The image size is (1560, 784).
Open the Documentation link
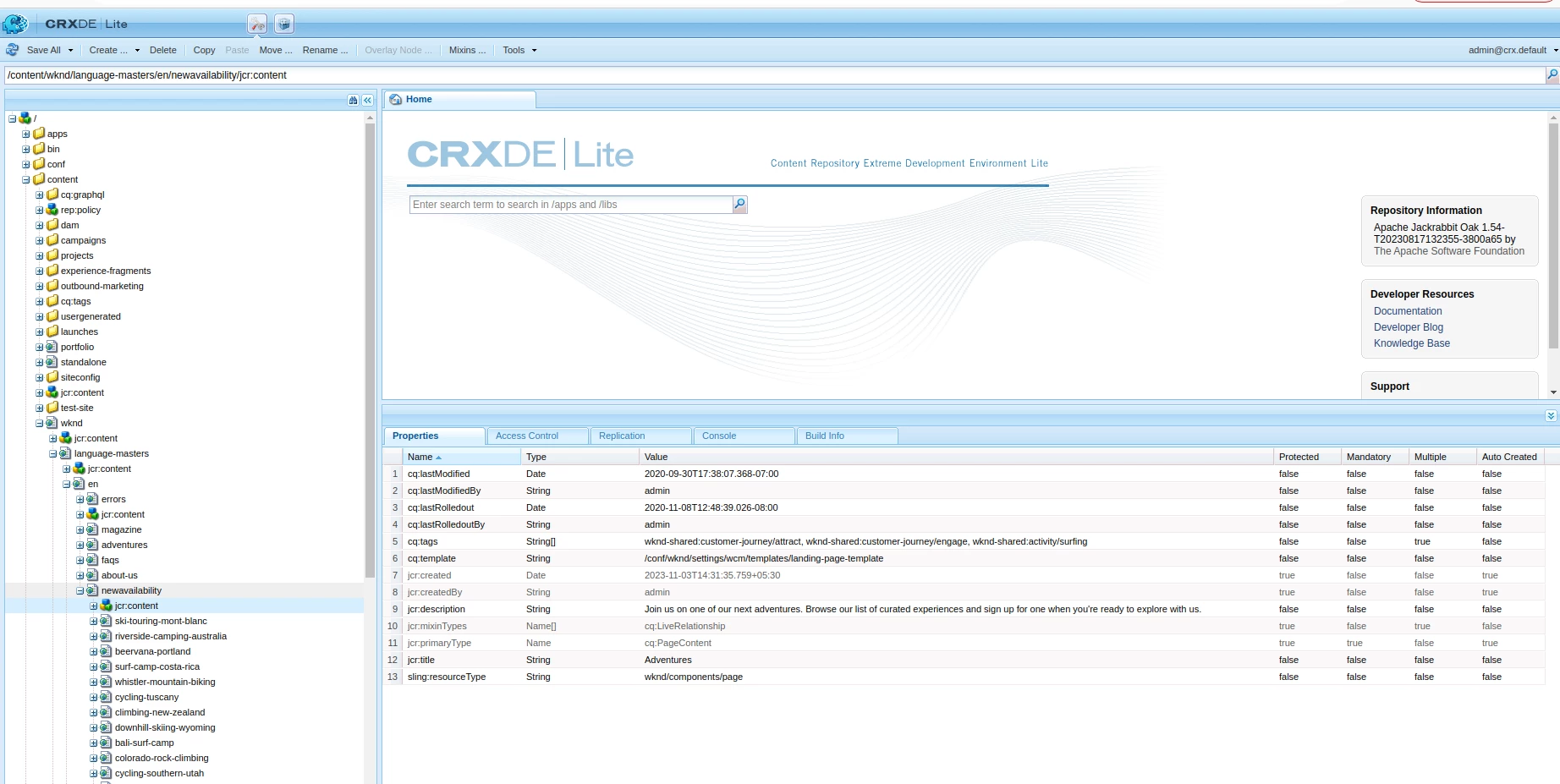[1408, 311]
